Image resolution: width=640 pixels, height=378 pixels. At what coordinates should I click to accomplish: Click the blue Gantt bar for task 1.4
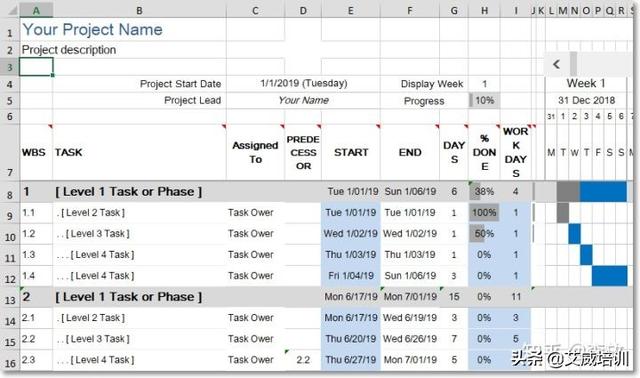pyautogui.click(x=609, y=276)
